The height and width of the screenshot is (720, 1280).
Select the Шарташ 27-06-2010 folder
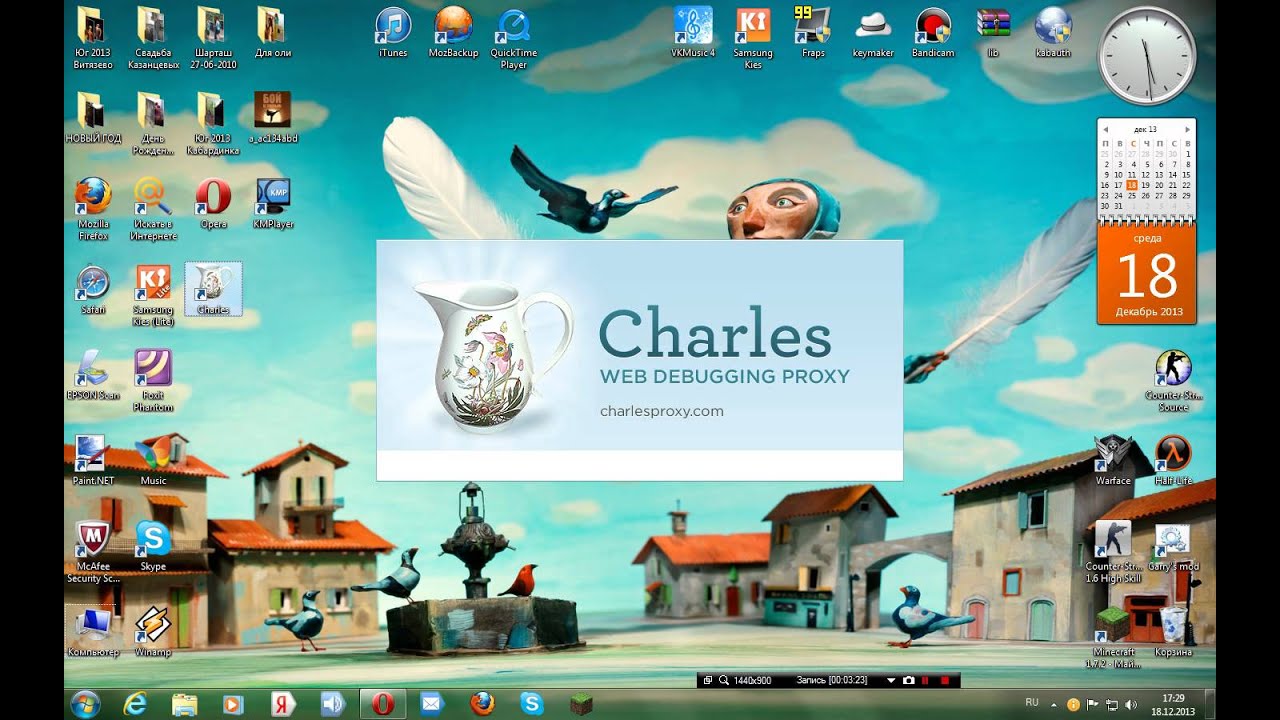coord(213,38)
